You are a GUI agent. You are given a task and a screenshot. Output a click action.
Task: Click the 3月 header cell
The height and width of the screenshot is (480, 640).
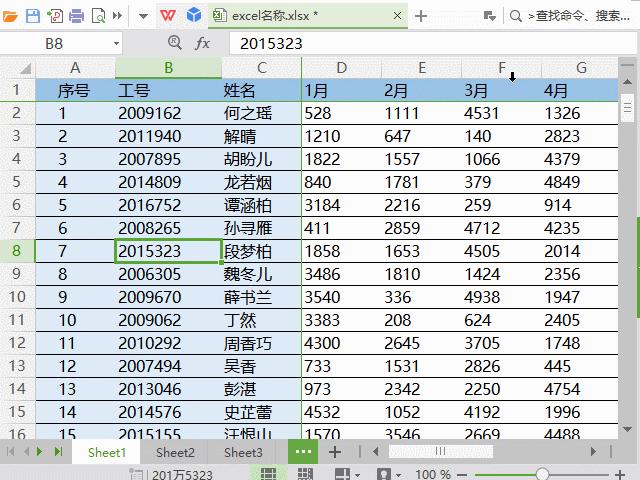click(x=502, y=90)
